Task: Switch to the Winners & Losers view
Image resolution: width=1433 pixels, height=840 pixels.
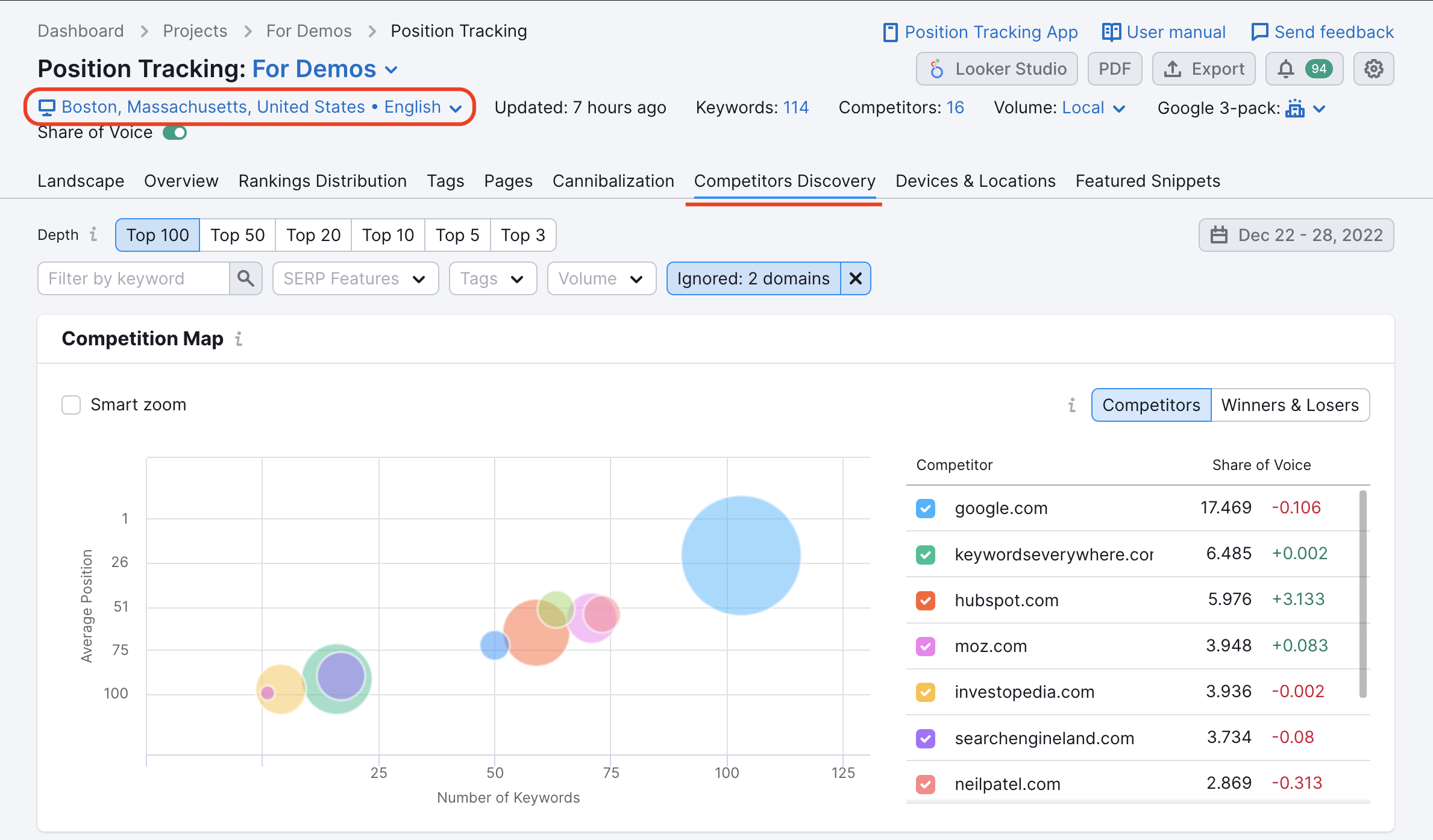Action: [x=1290, y=405]
